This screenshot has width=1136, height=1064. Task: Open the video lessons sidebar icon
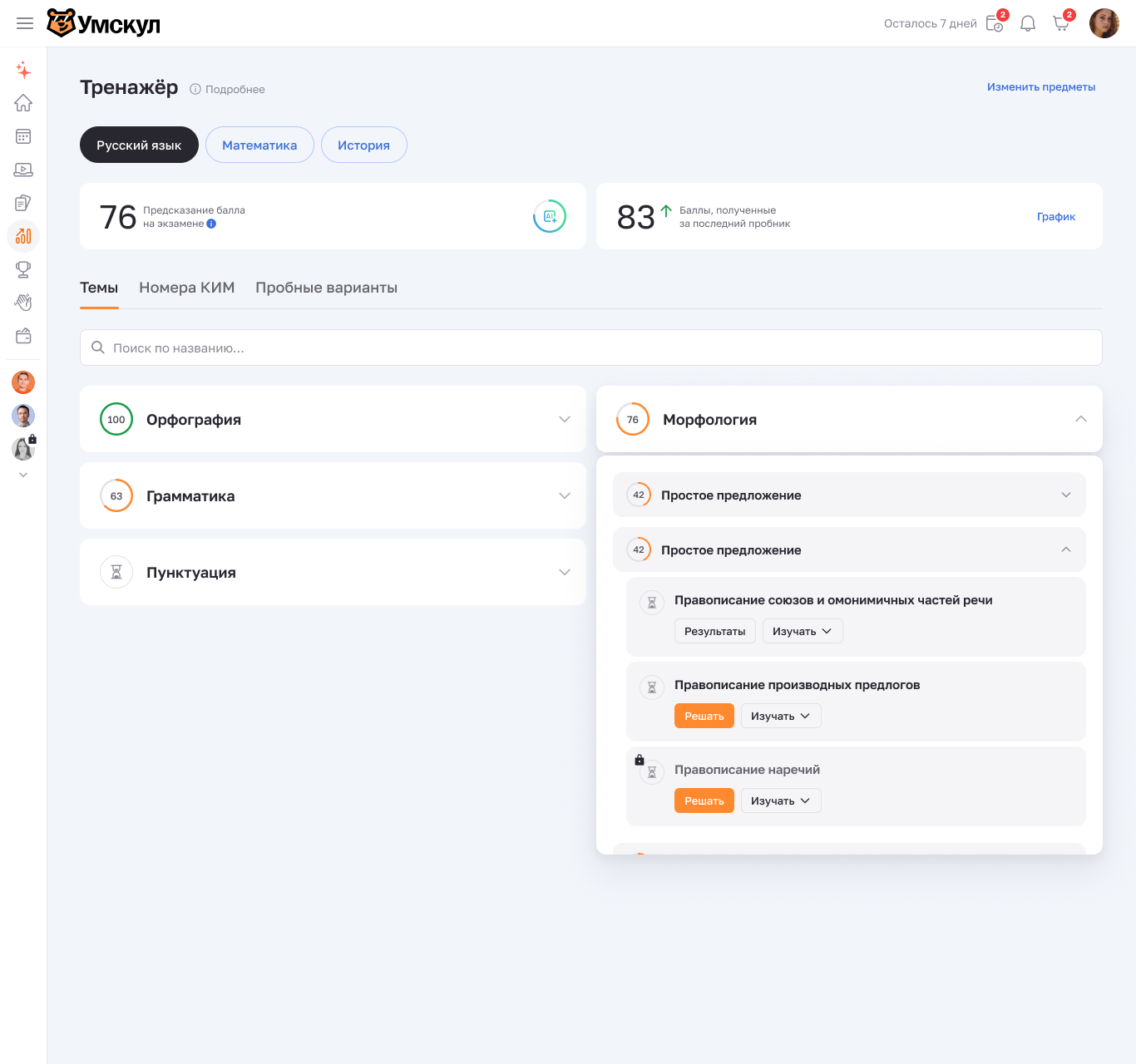pos(23,170)
